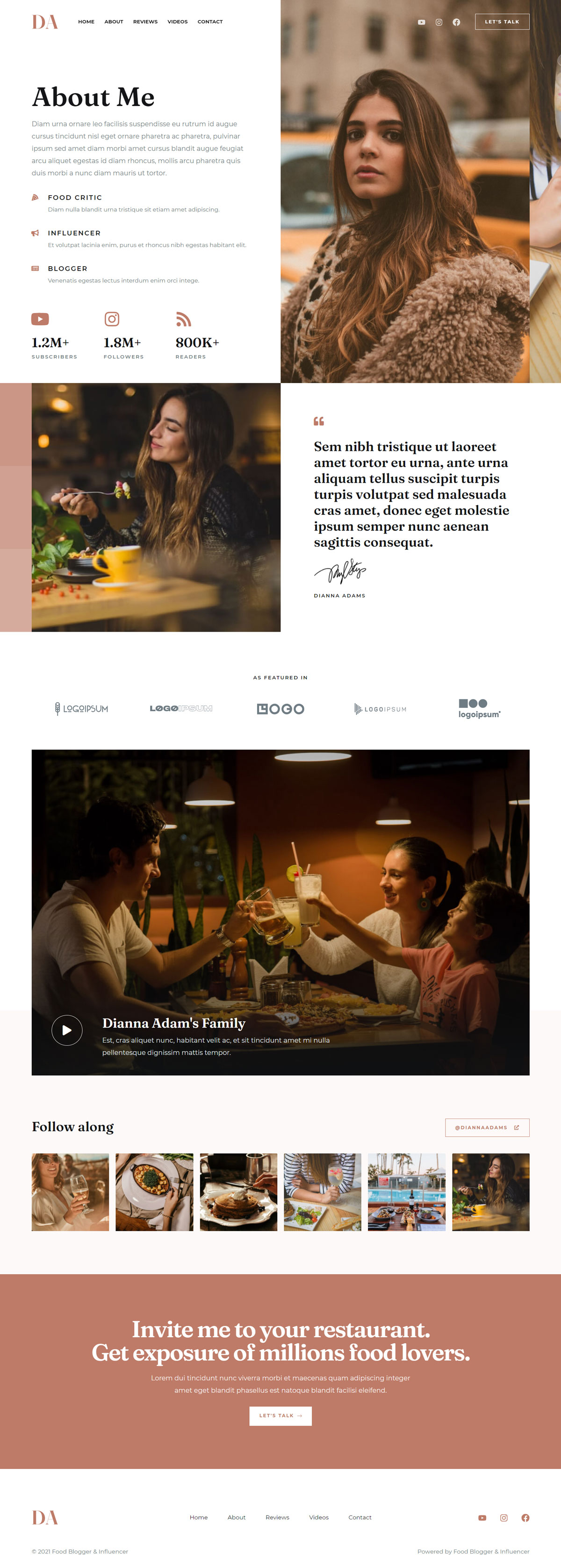Click the RSS readers icon above 800K+
Viewport: 561px width, 1568px height.
183,319
